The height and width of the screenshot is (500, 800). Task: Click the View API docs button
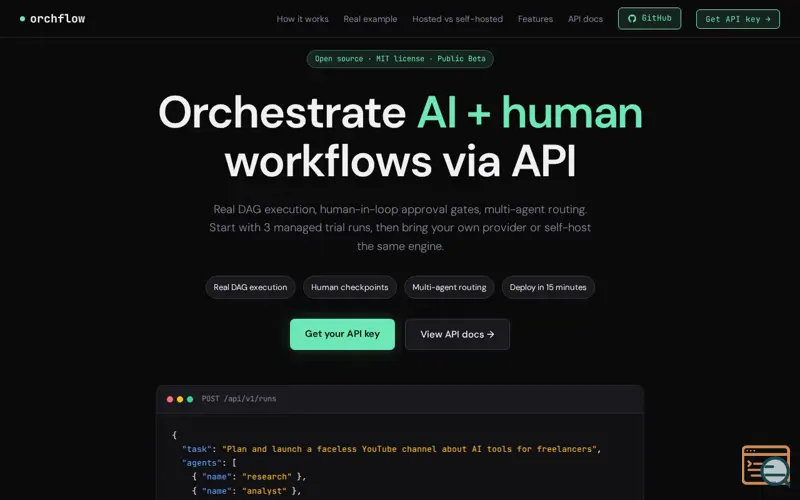click(457, 334)
